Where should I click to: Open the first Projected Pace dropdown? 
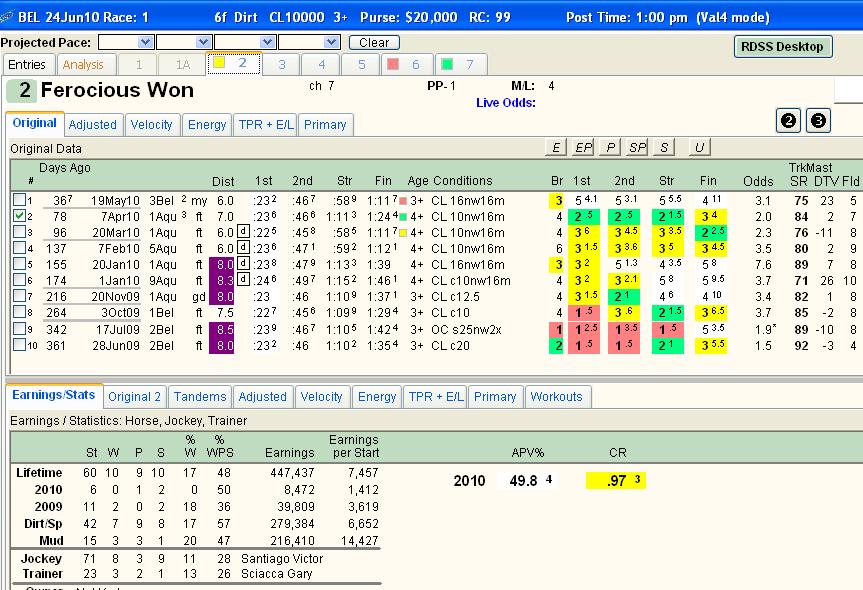(x=145, y=42)
